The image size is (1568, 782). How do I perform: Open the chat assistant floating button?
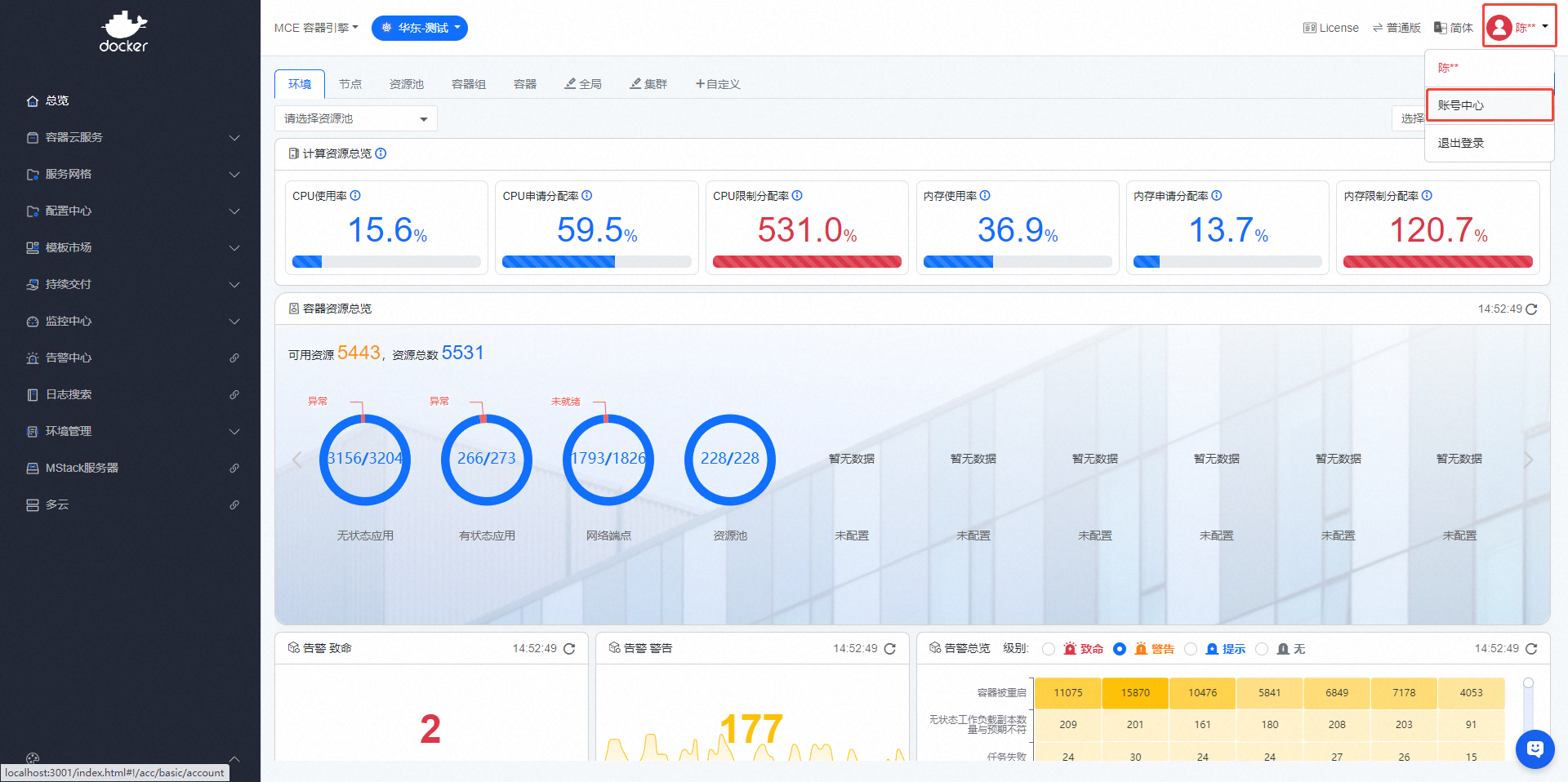click(x=1535, y=749)
